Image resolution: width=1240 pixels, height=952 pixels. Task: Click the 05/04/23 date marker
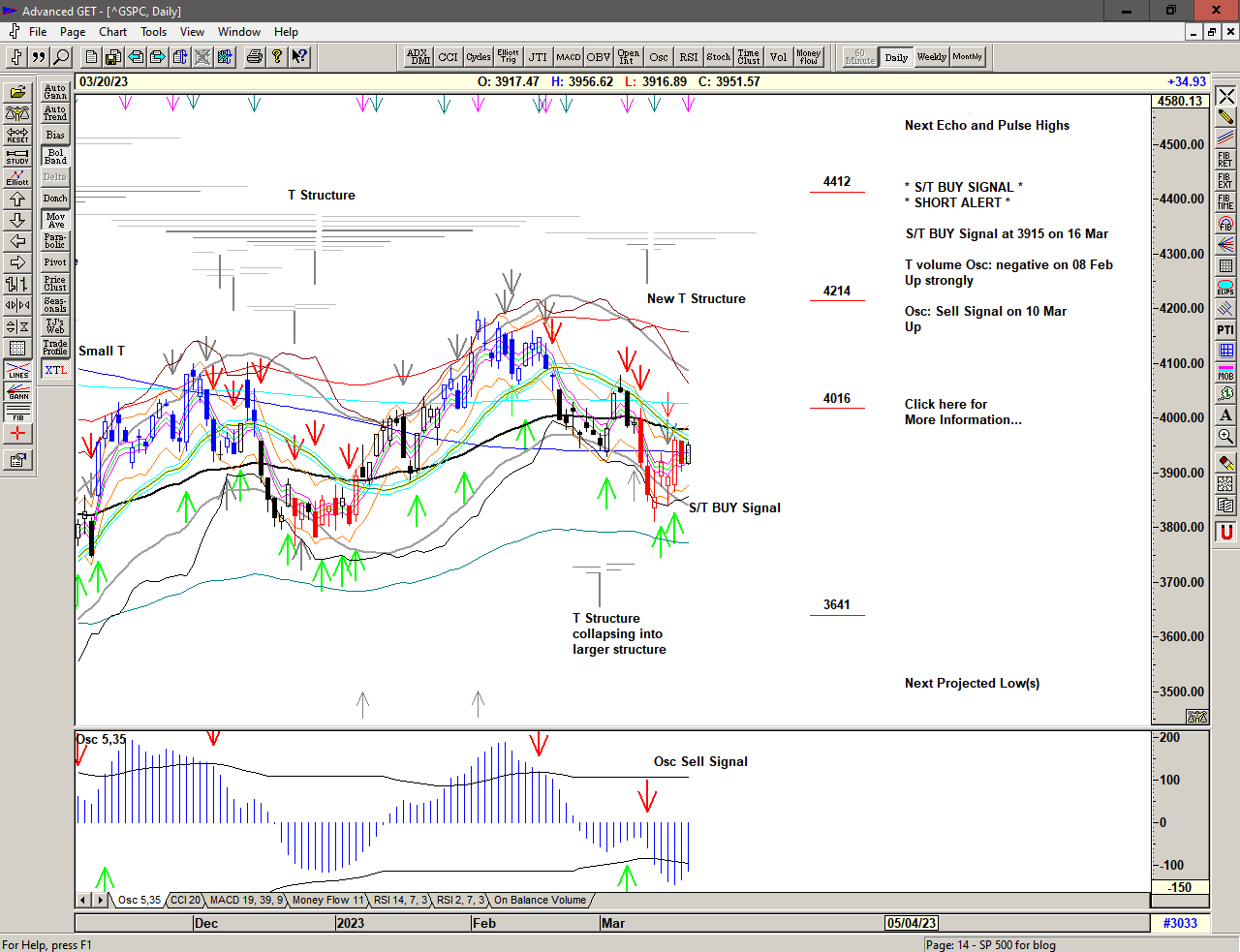(912, 923)
